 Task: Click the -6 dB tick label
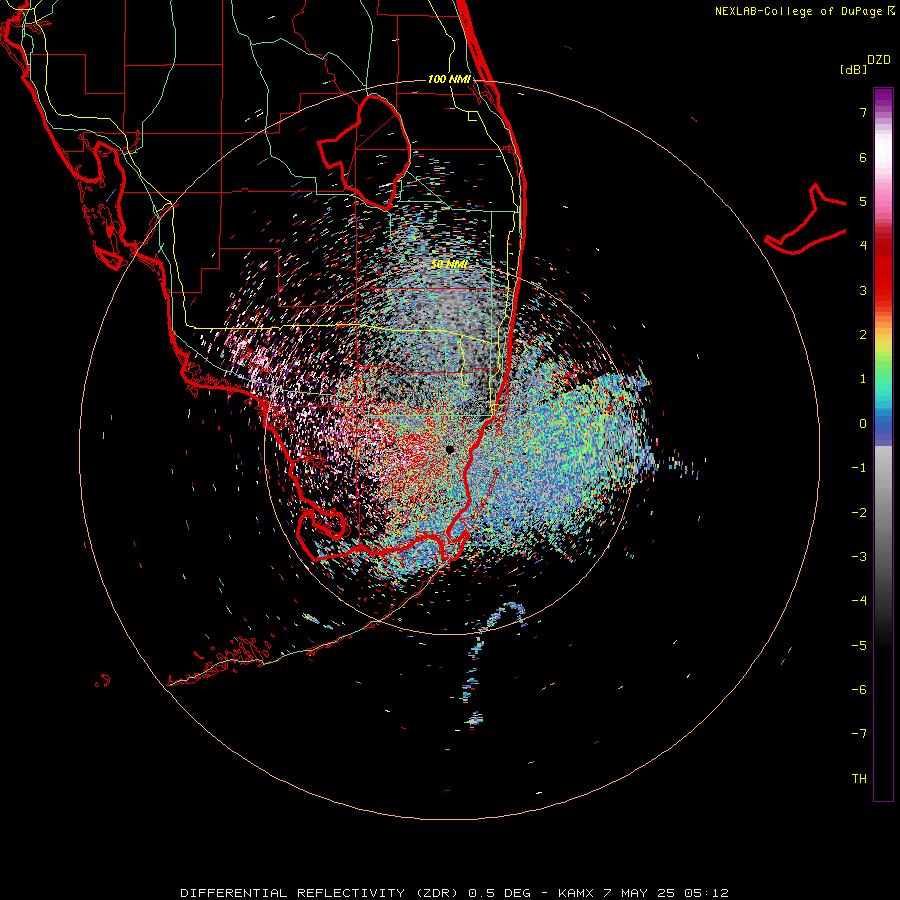[x=859, y=690]
